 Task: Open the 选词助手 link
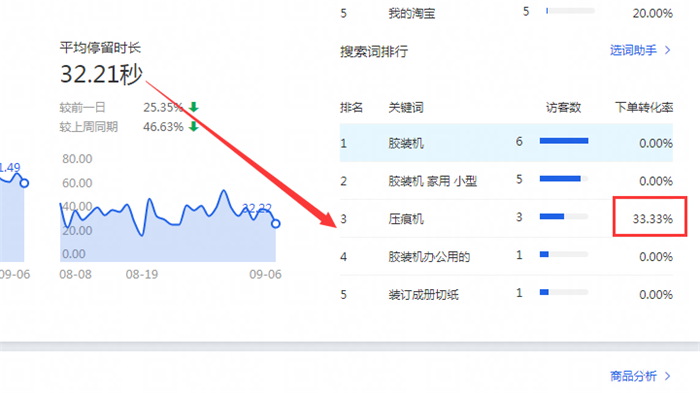(x=633, y=50)
